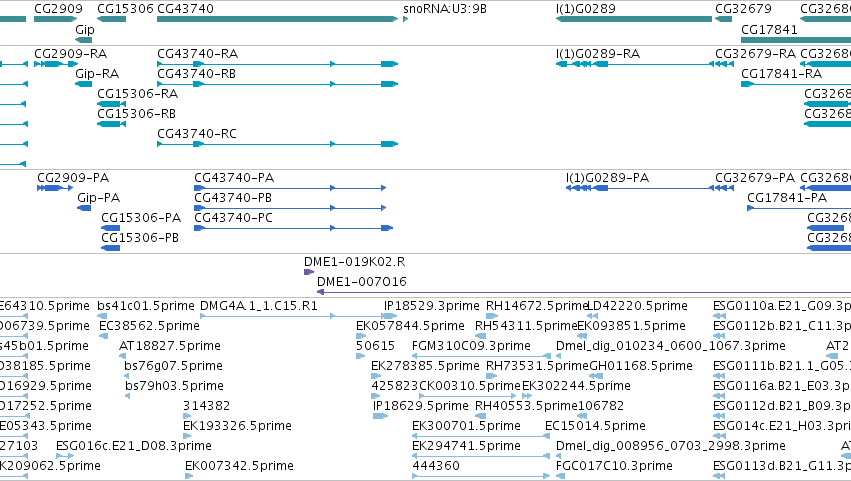
Task: Click transcript l(1)G0289-RA label
Action: tap(598, 54)
